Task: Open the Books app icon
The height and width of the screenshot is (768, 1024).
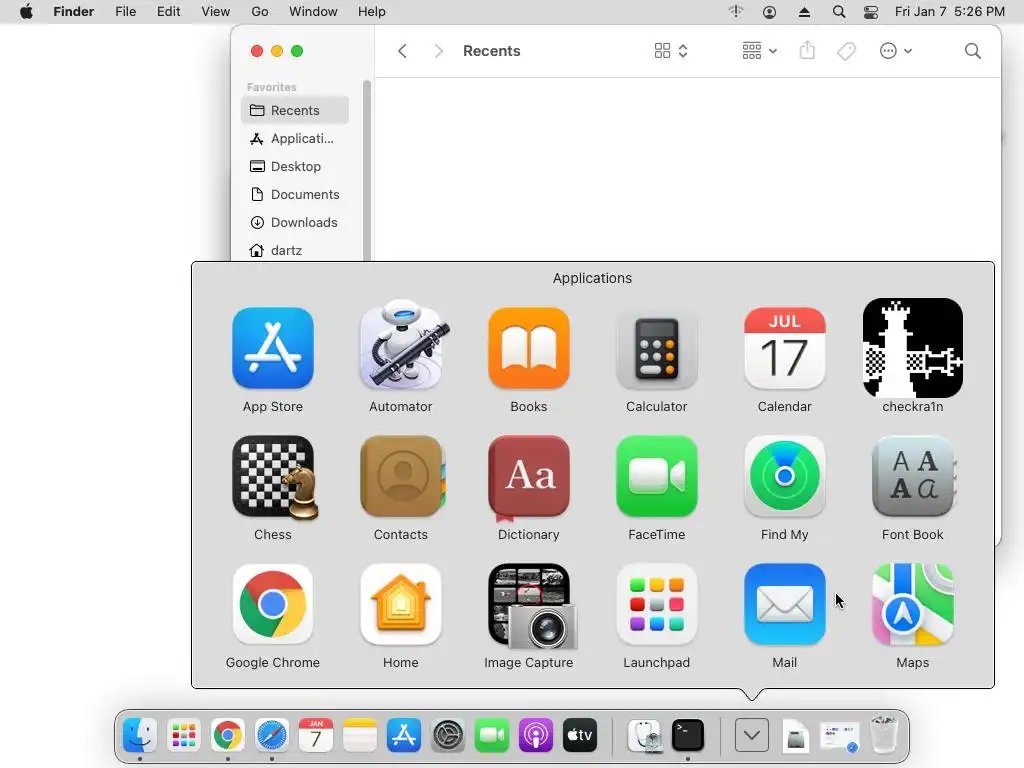Action: tap(528, 348)
